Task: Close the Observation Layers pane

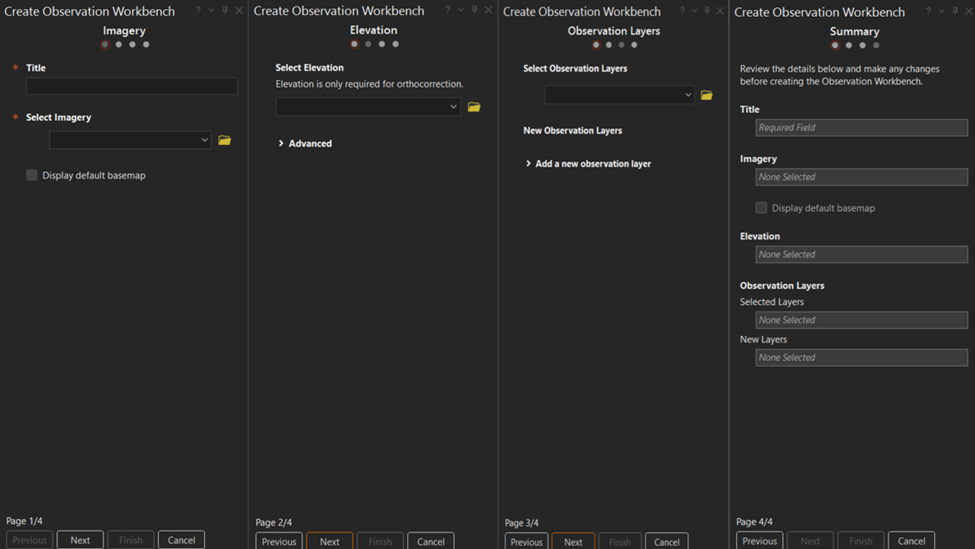Action: (719, 11)
